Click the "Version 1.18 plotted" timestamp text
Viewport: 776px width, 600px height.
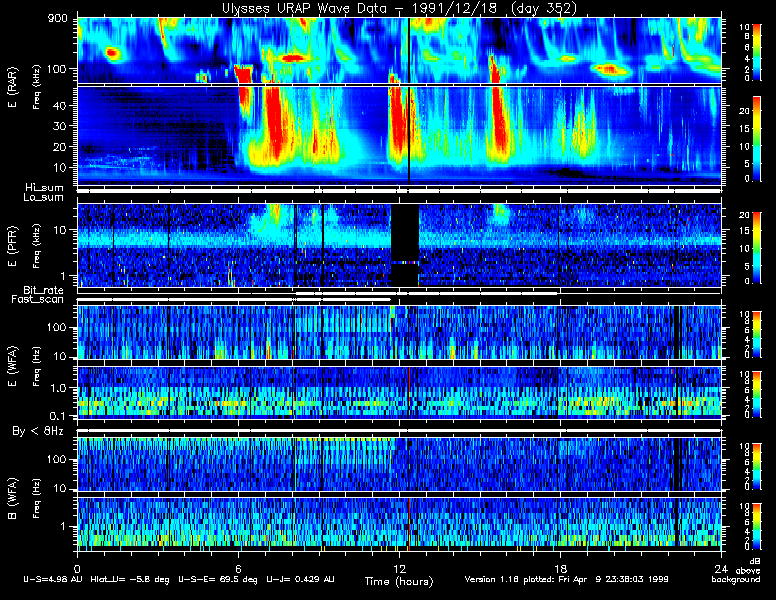(566, 579)
